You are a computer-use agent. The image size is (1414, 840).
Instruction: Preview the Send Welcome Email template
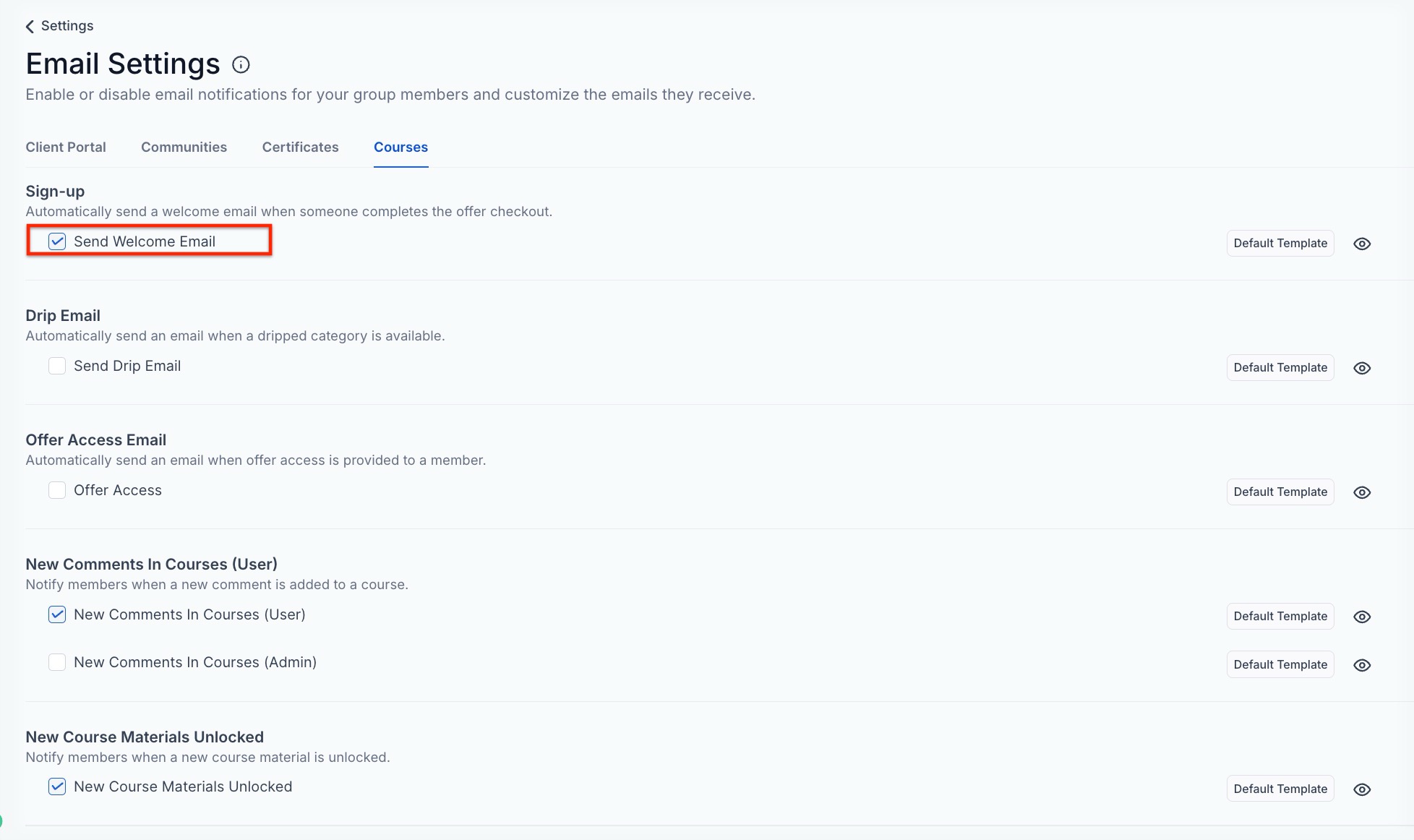click(1362, 244)
